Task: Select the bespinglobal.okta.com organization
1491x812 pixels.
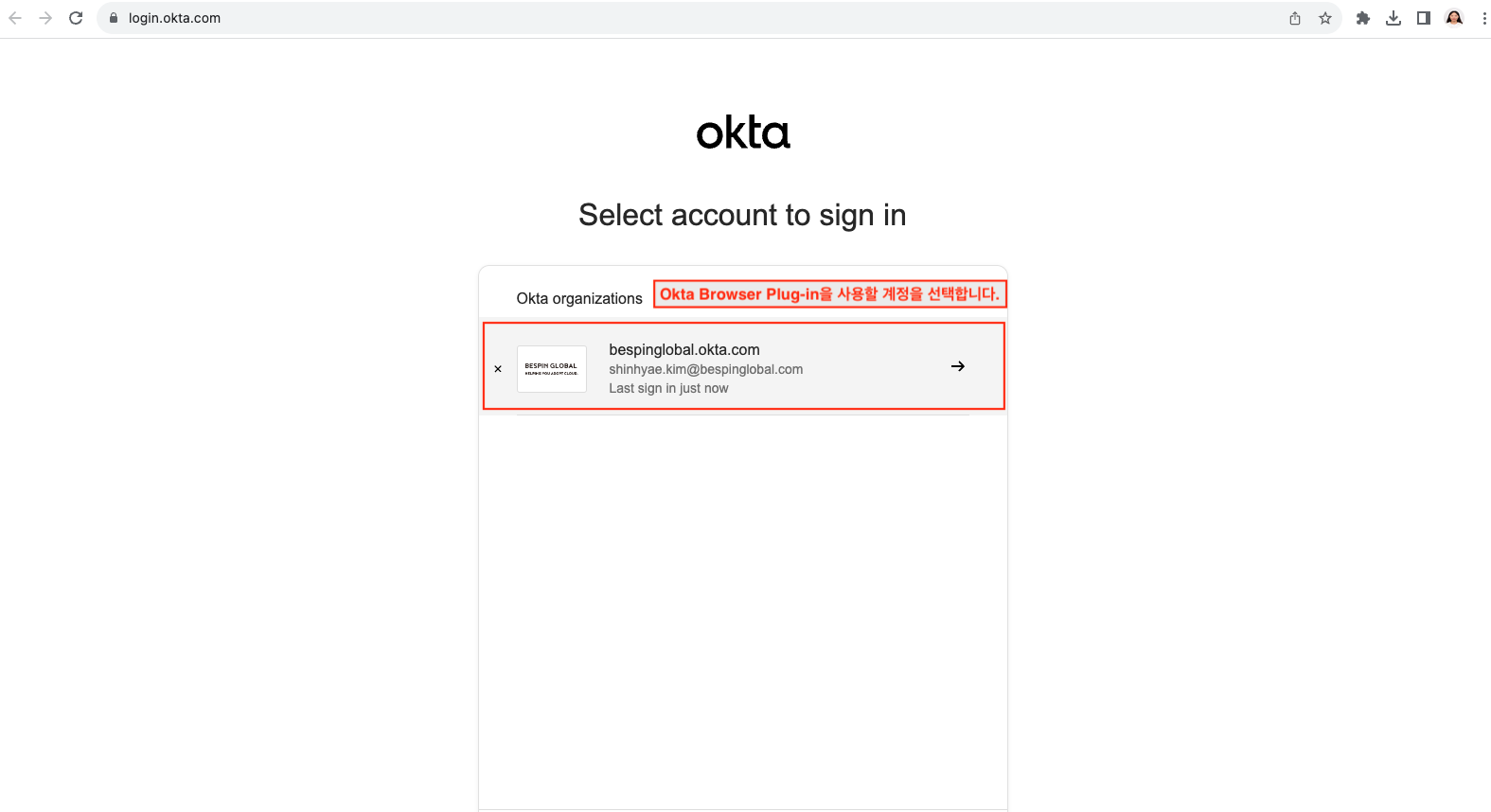Action: pyautogui.click(x=684, y=350)
